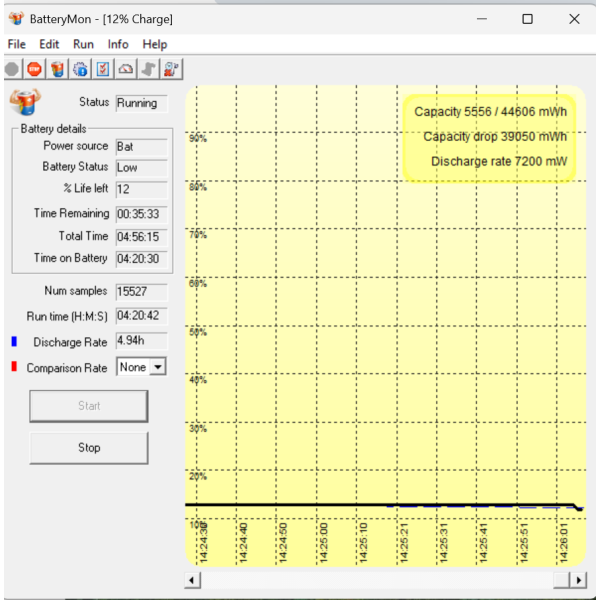Screen dimensions: 600x600
Task: Open the Help menu
Action: [155, 44]
